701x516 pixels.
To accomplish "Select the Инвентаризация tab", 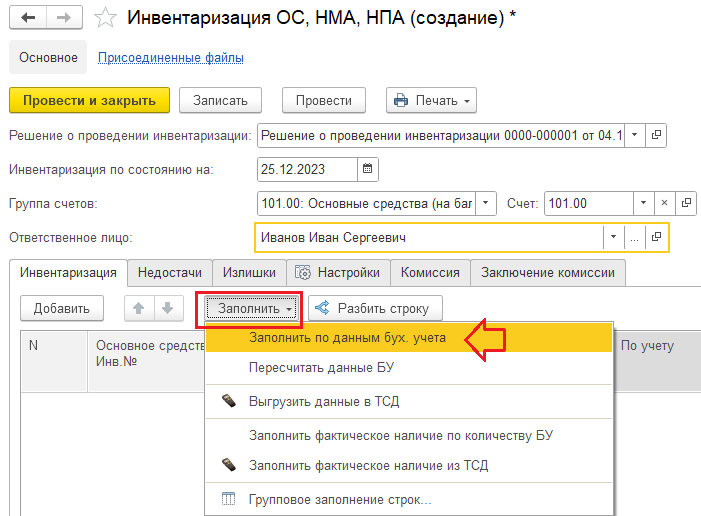I will (x=68, y=273).
